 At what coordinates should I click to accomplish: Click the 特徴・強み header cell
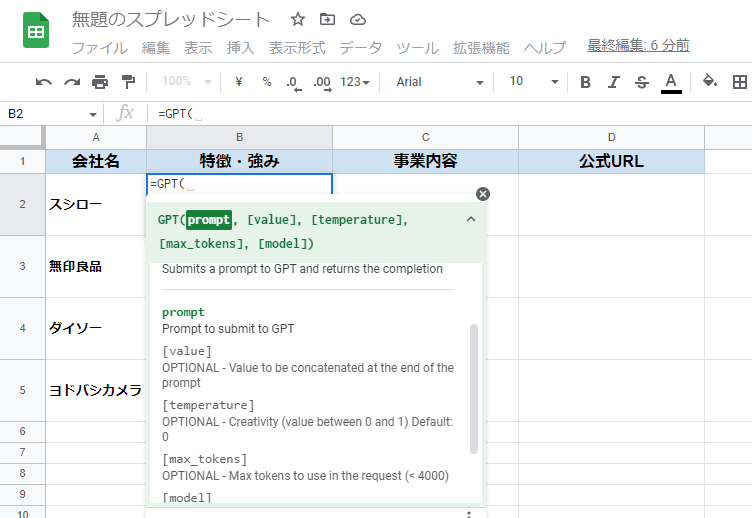(x=239, y=161)
